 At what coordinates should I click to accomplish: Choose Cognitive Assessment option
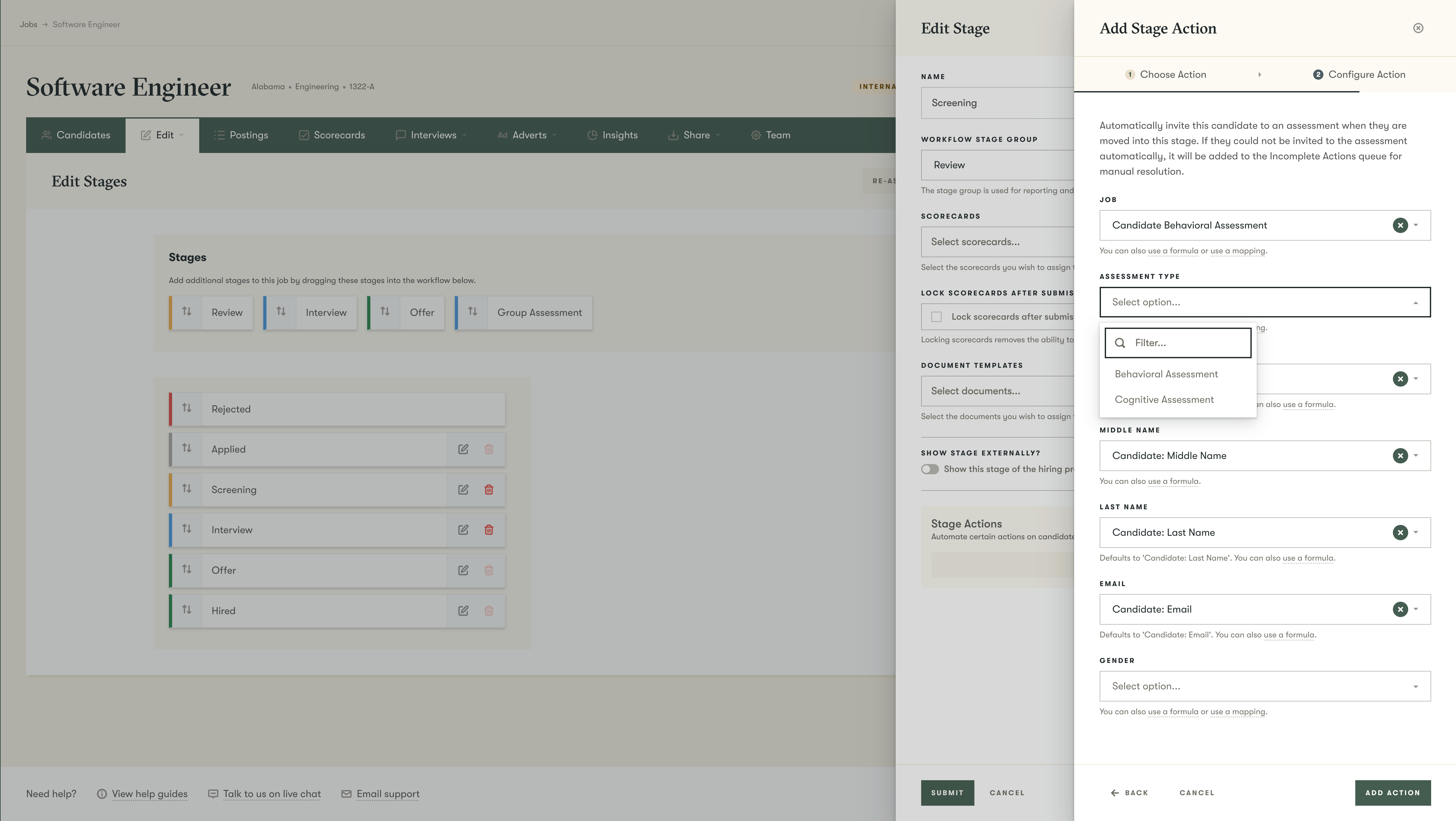1164,399
